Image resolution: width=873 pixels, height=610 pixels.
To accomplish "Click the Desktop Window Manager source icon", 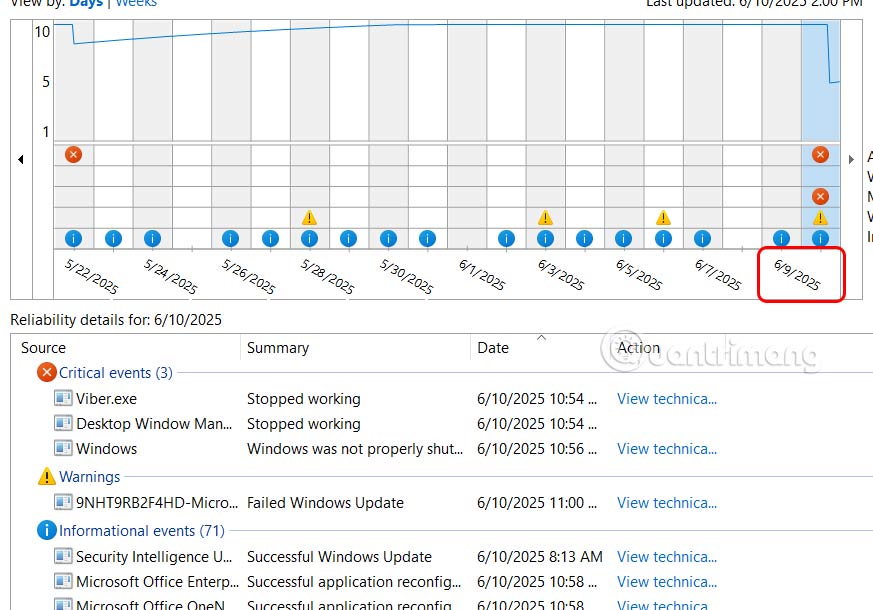I will click(62, 423).
